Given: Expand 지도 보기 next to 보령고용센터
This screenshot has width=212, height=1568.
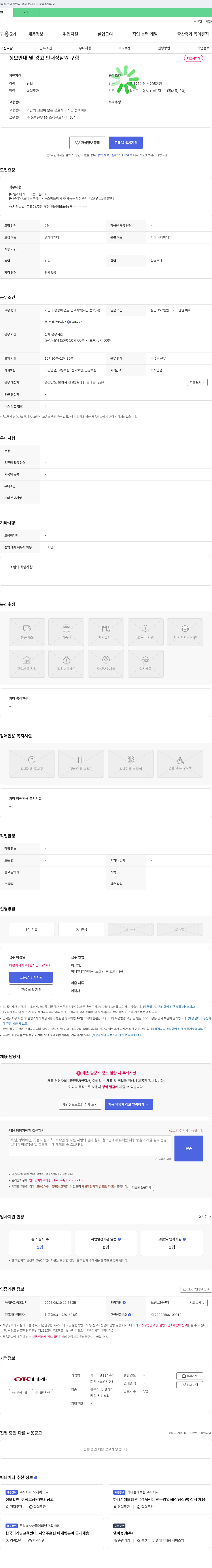Looking at the screenshot, I should click(197, 1303).
